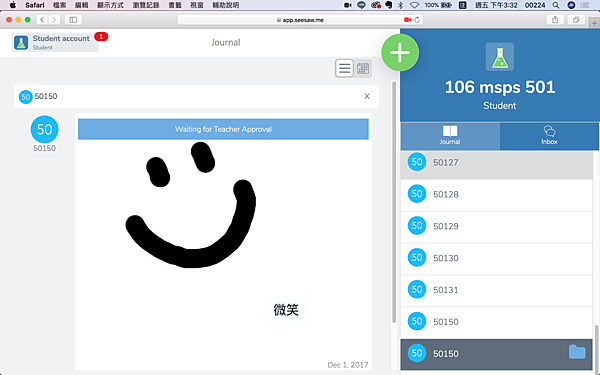The width and height of the screenshot is (600, 375).
Task: Open the 輔助說明 menu
Action: tap(226, 5)
